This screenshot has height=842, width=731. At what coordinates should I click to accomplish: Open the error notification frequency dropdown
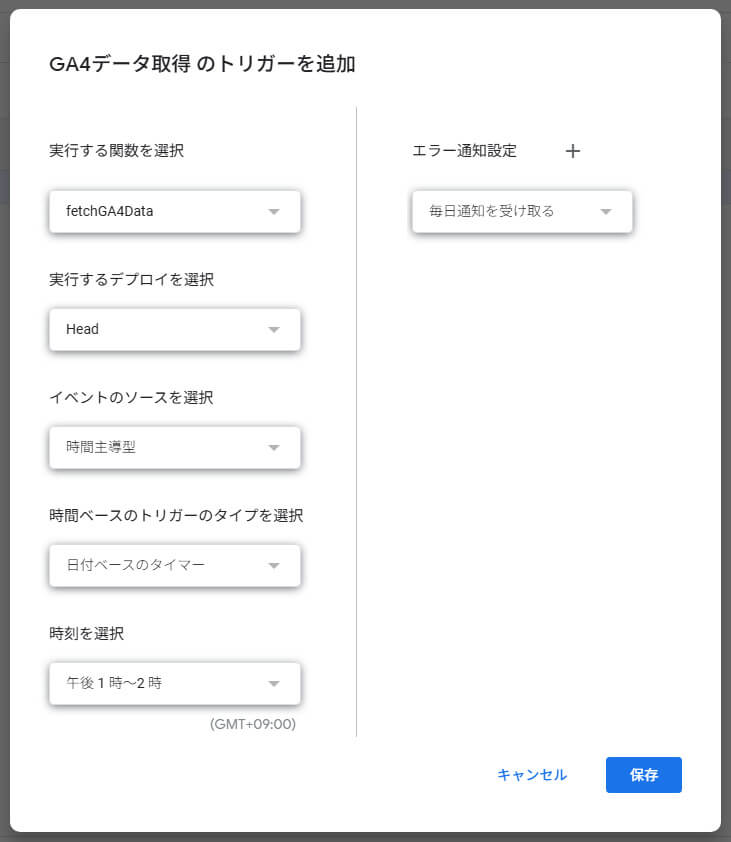pyautogui.click(x=521, y=211)
